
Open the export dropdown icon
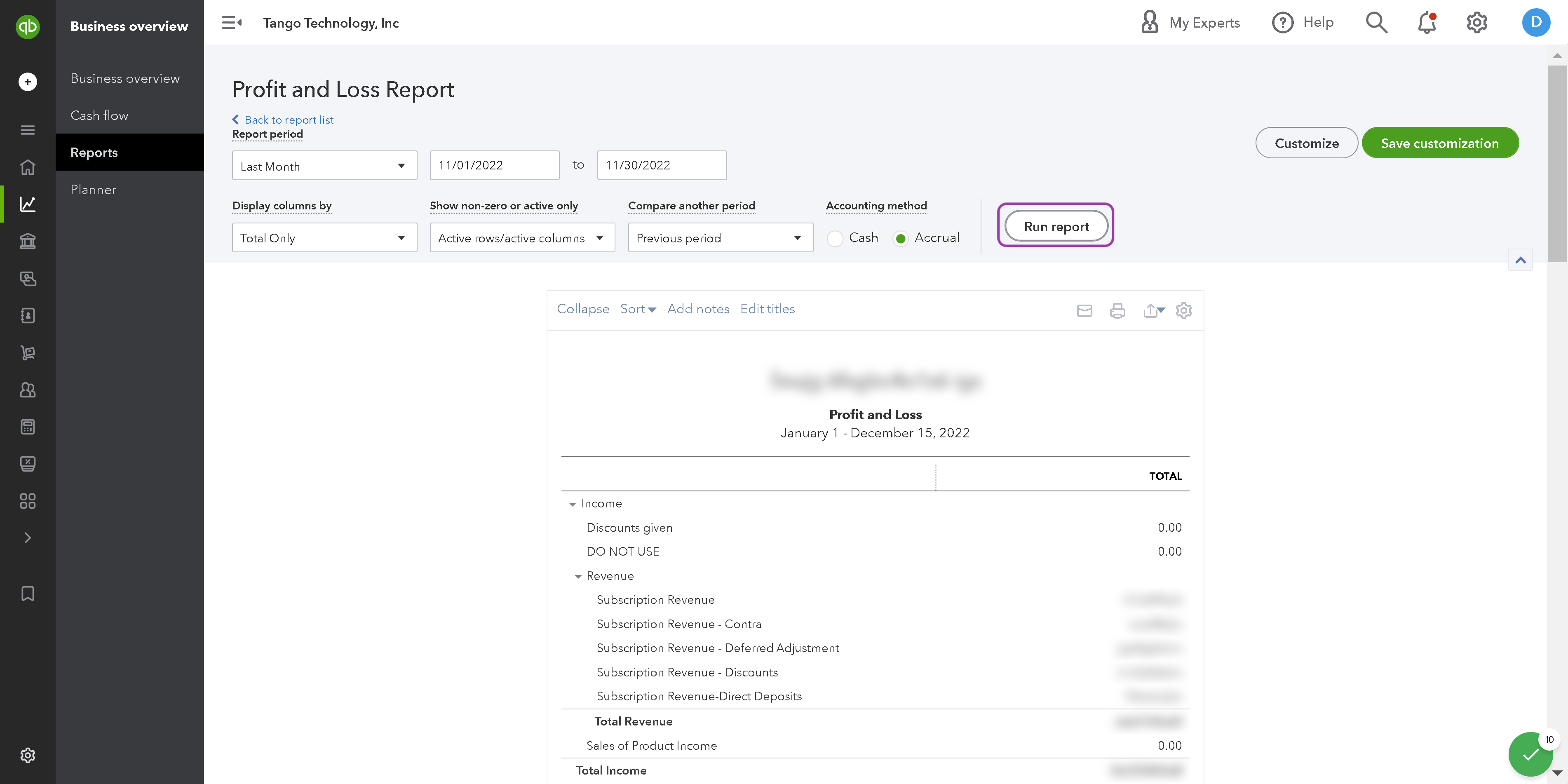tap(1153, 310)
